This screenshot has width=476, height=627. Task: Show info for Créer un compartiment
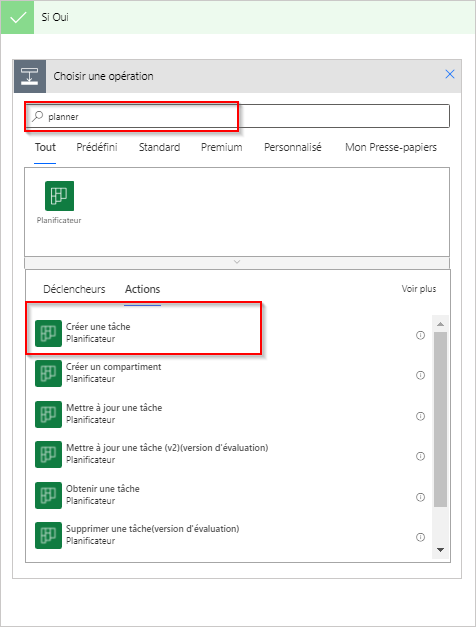coord(420,375)
